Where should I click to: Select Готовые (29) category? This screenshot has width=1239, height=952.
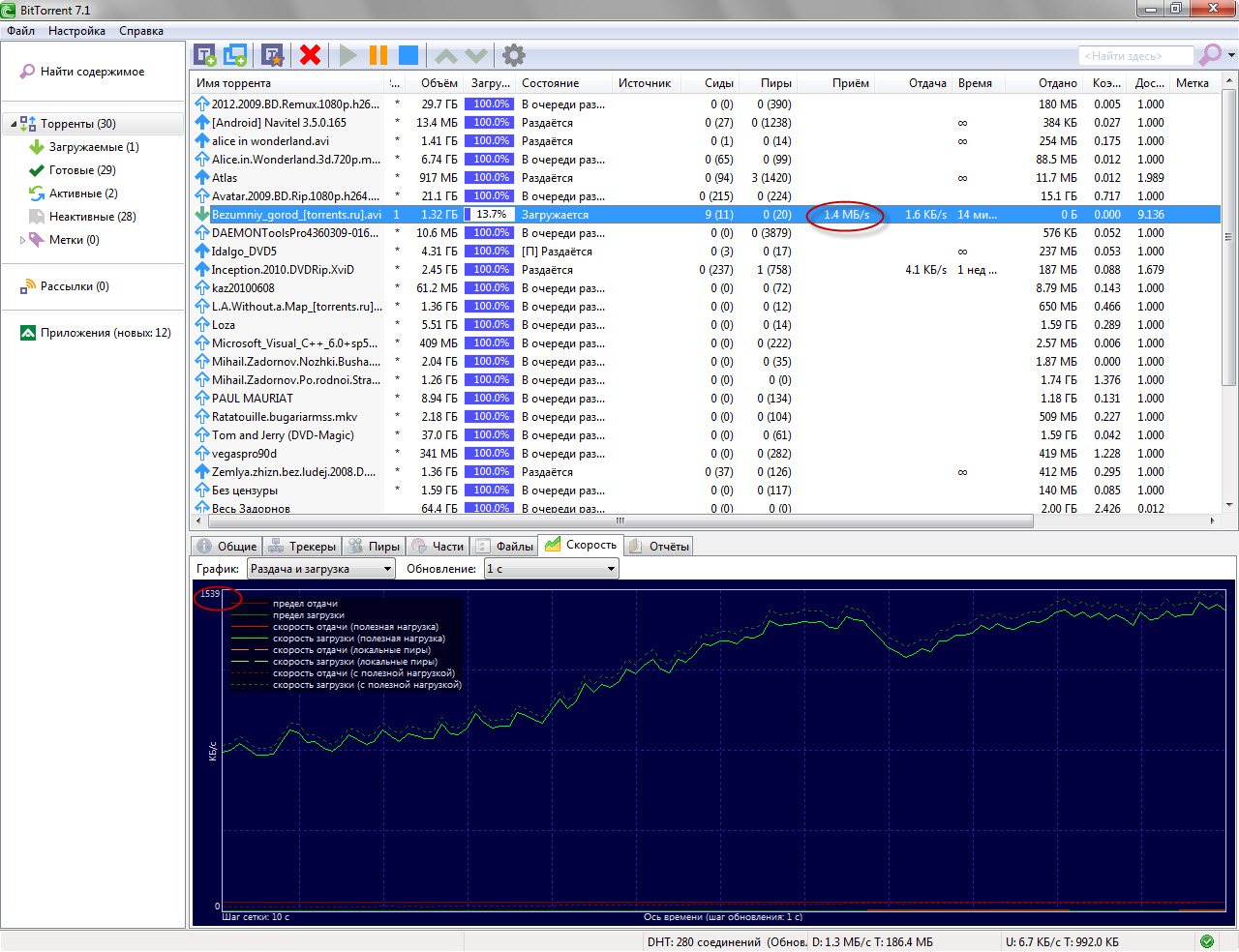tap(82, 170)
